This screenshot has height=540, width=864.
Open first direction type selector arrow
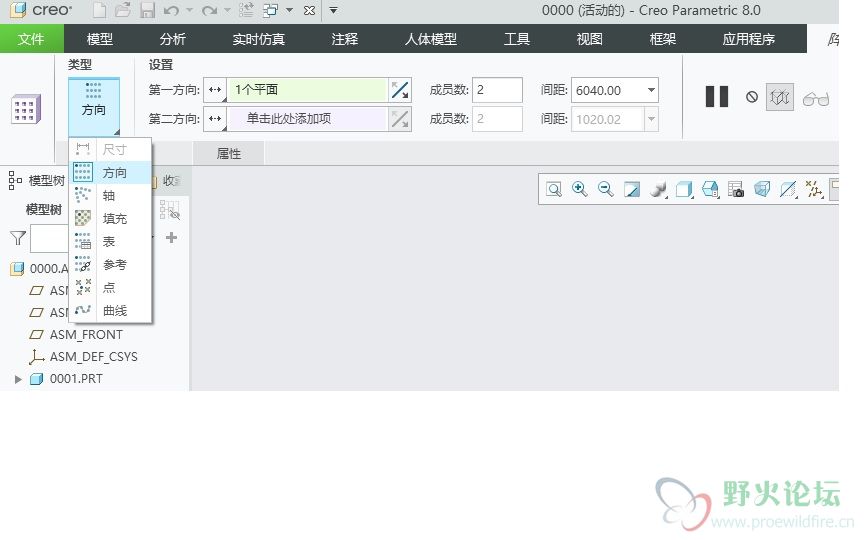215,90
